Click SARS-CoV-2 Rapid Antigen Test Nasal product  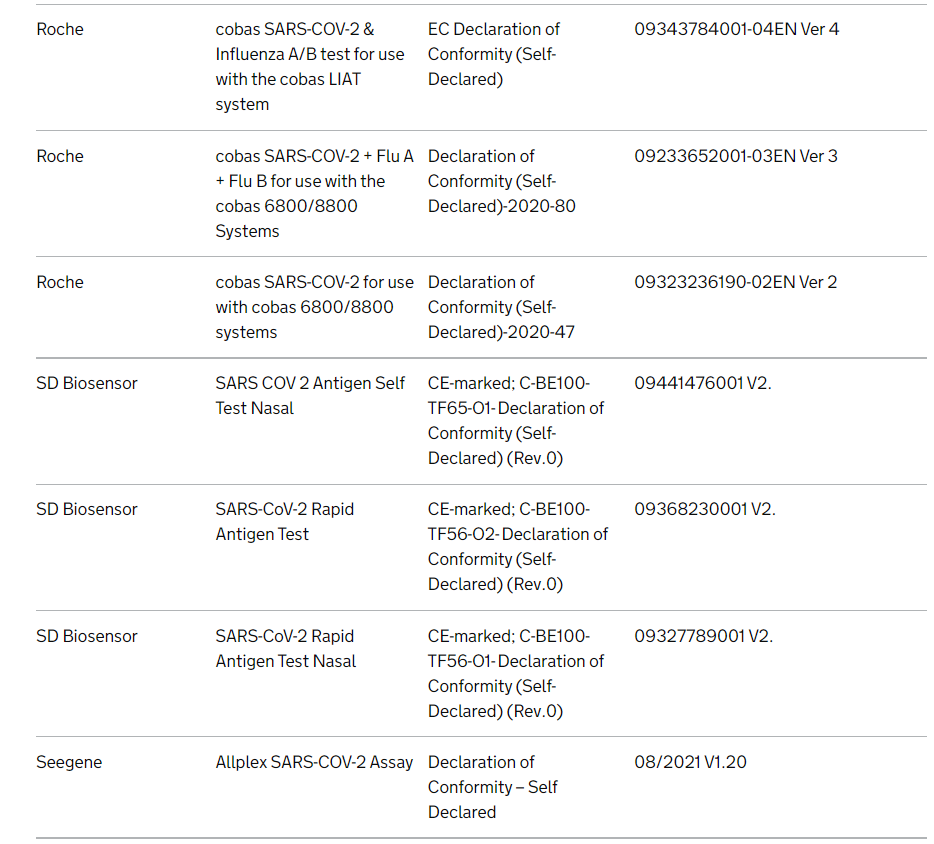pos(286,649)
